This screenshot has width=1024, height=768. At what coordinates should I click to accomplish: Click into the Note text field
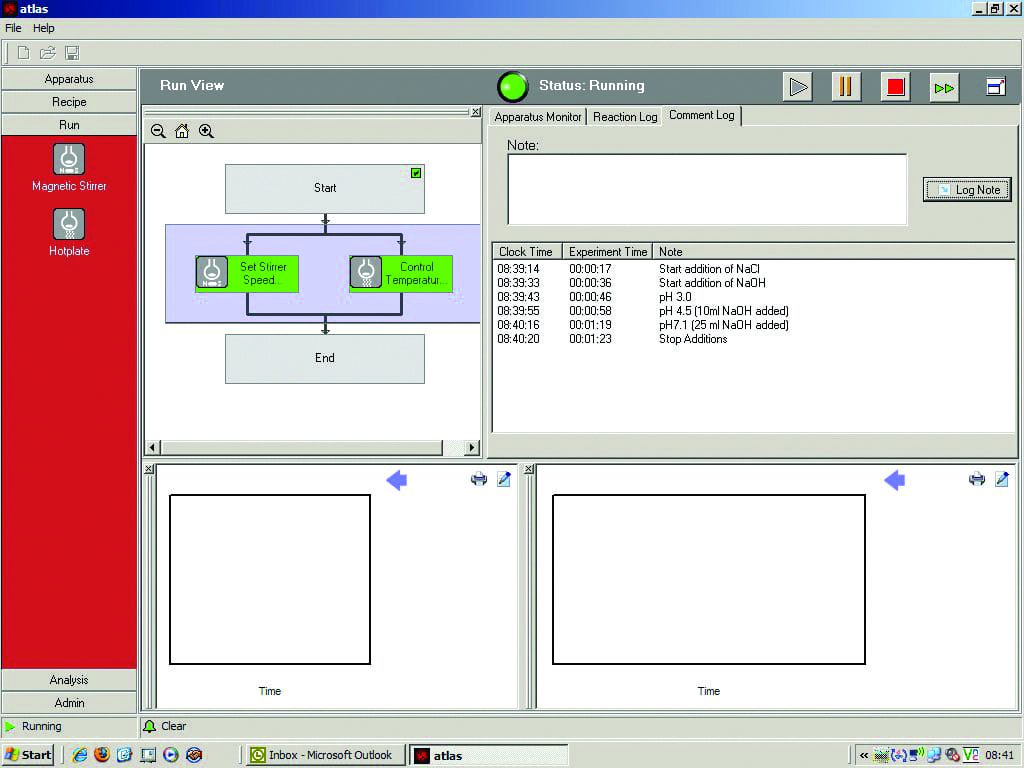(707, 189)
